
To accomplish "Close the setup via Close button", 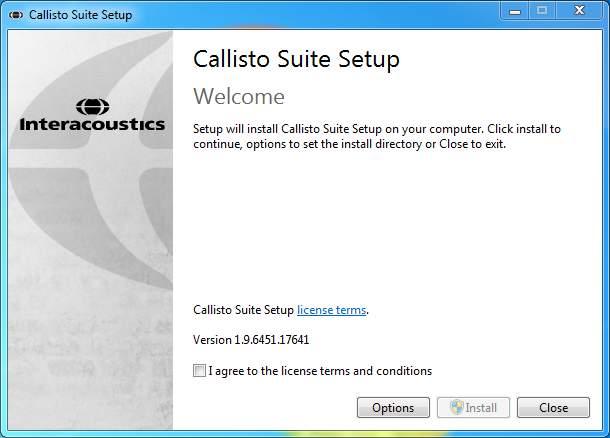I will [553, 407].
